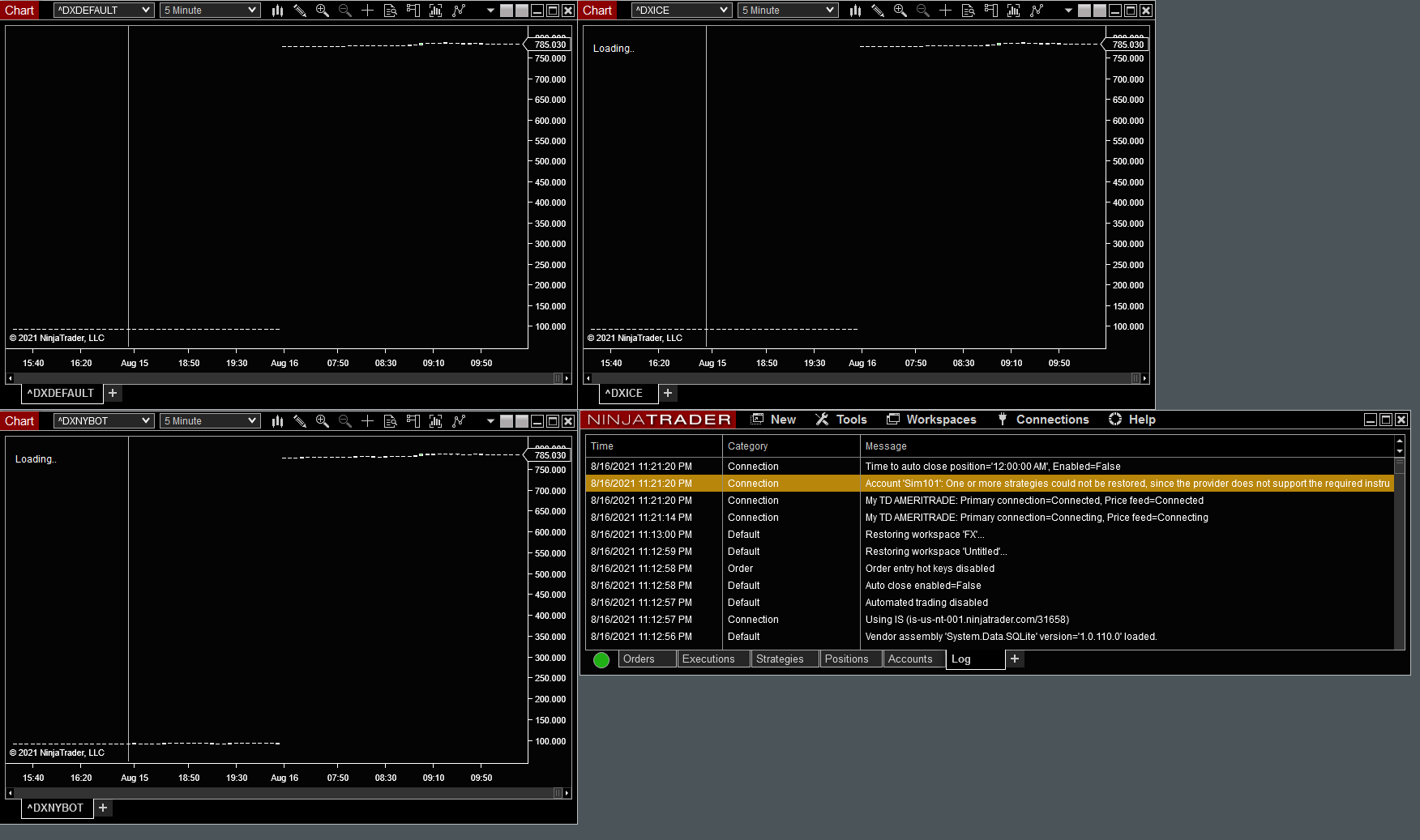Switch to the Orders tab
Screen dimensions: 1420x840
point(647,659)
